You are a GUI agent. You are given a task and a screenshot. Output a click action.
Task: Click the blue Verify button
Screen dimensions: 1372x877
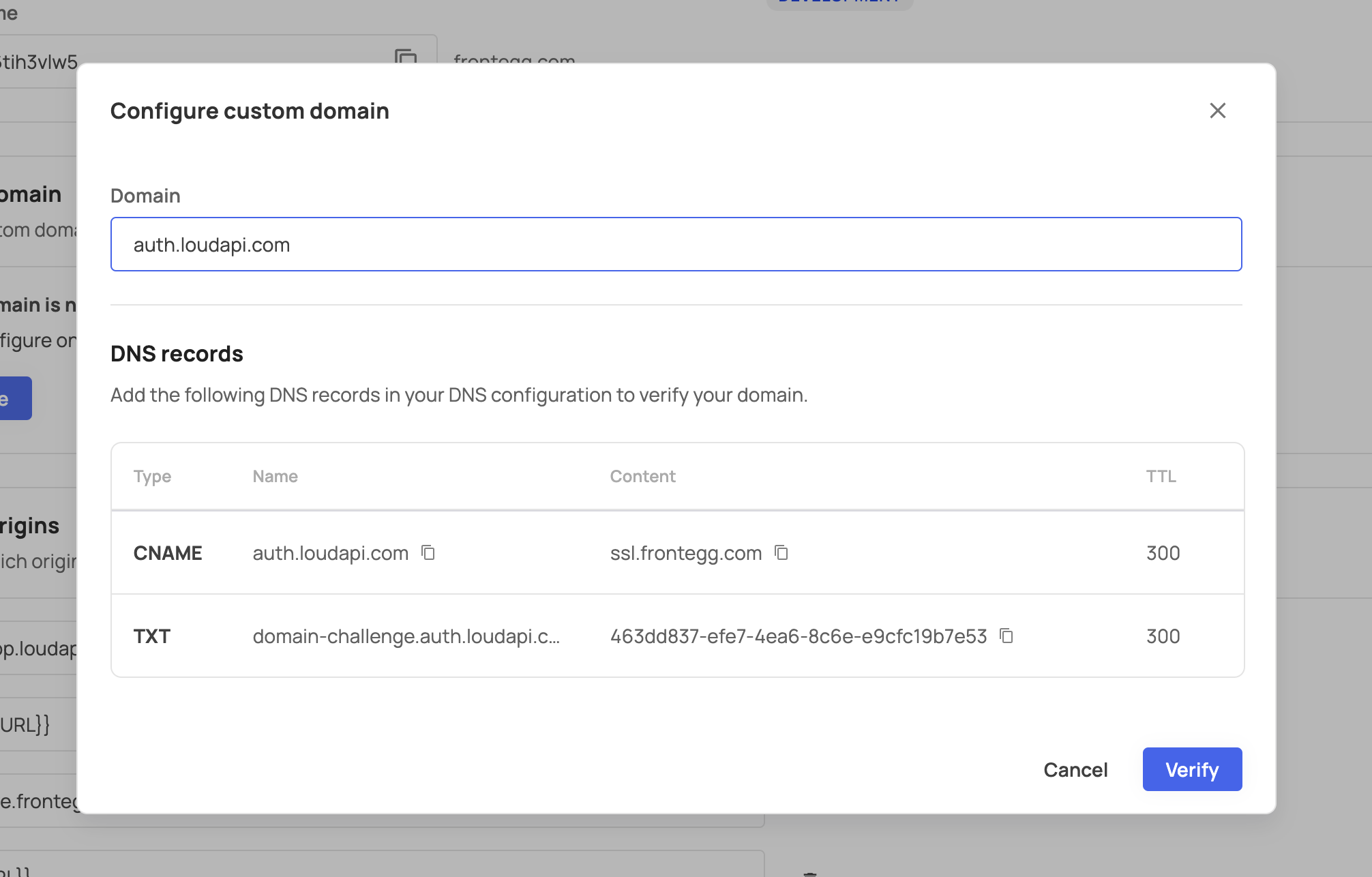click(1191, 769)
